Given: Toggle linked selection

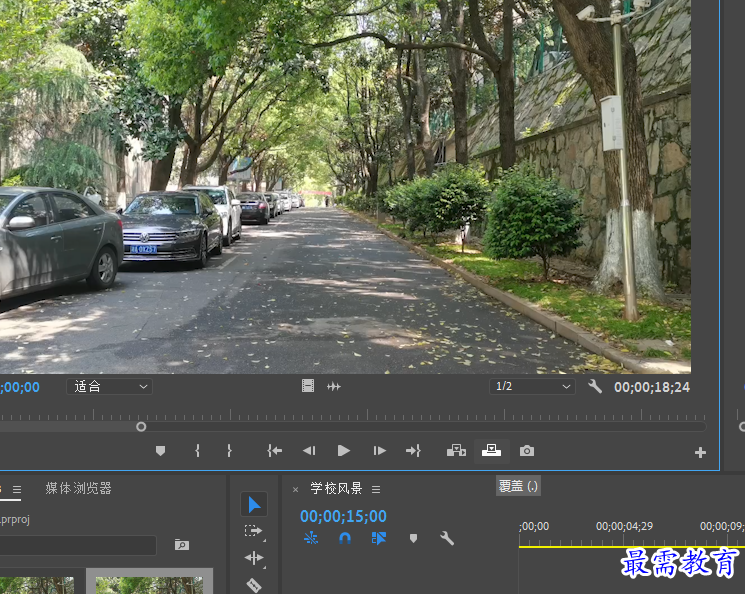Looking at the screenshot, I should (379, 538).
